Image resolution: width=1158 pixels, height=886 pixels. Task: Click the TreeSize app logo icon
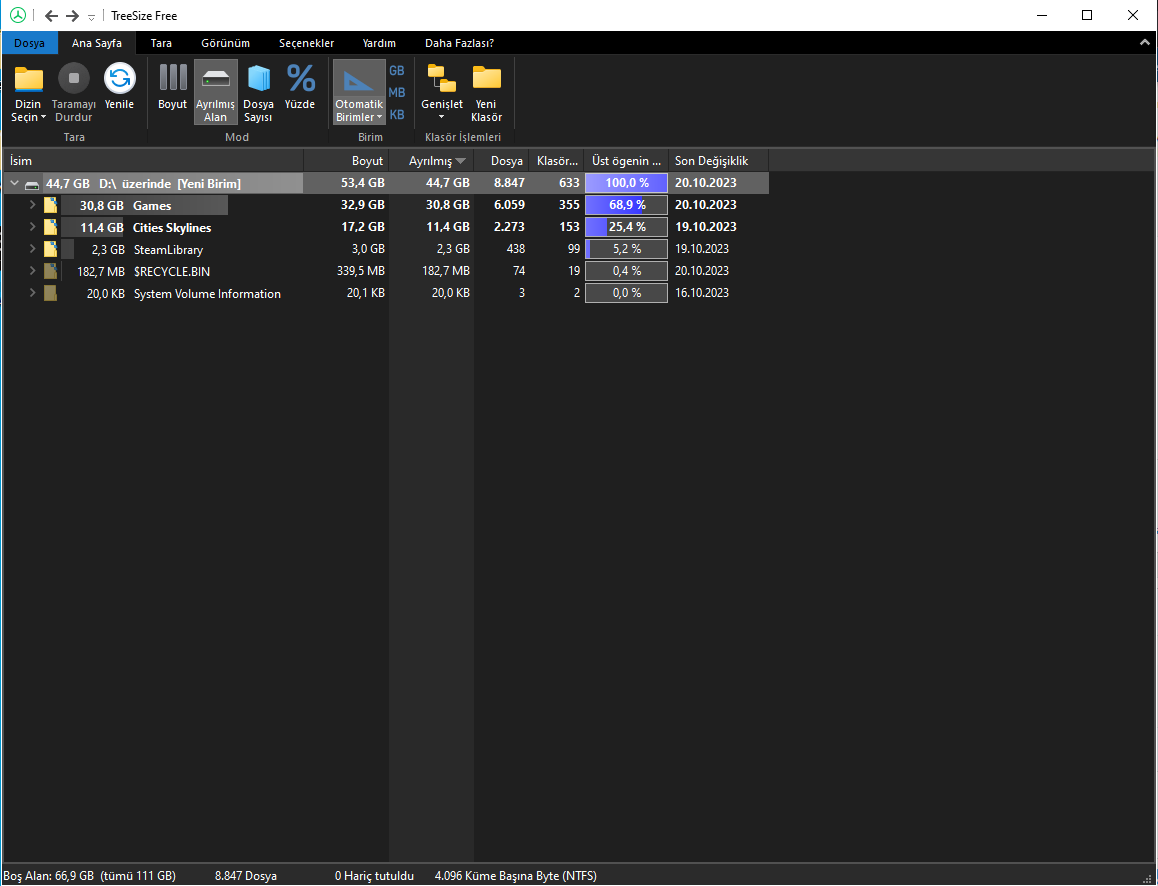click(x=18, y=16)
